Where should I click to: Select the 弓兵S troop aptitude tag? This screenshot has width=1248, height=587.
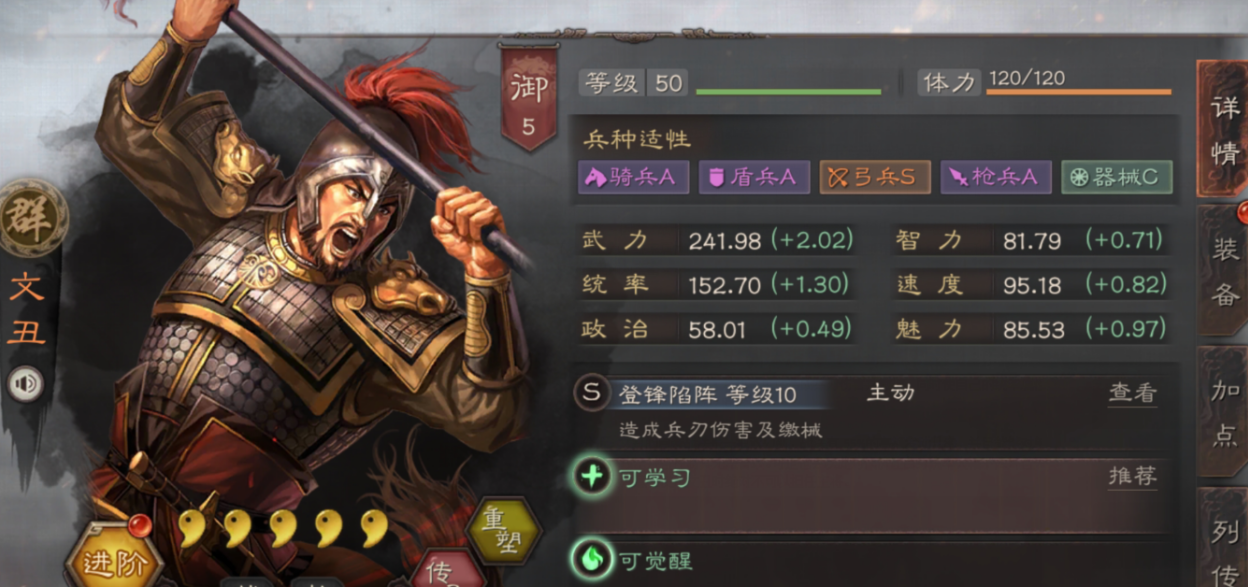coord(875,178)
